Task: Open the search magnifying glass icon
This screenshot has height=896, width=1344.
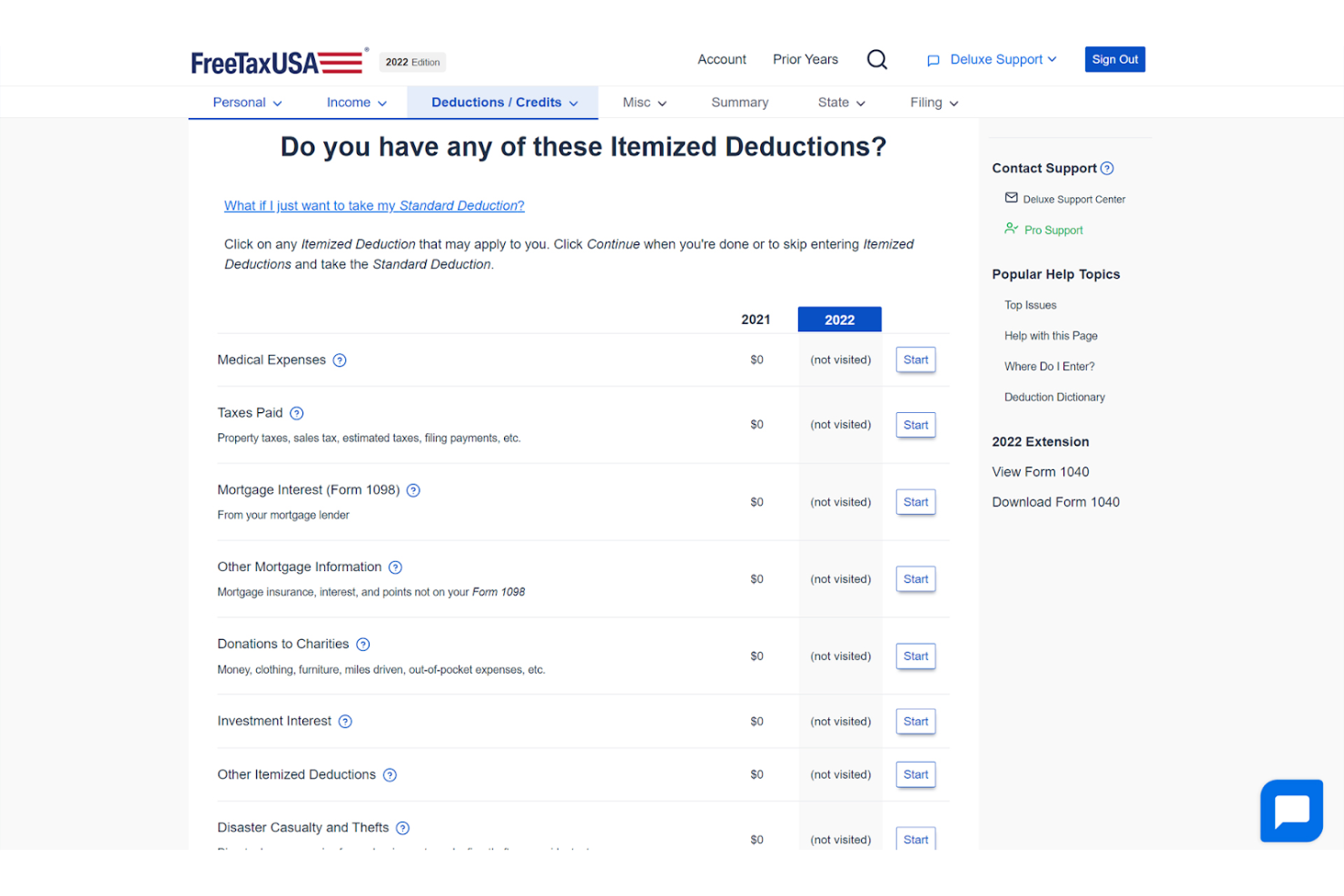Action: click(x=876, y=59)
